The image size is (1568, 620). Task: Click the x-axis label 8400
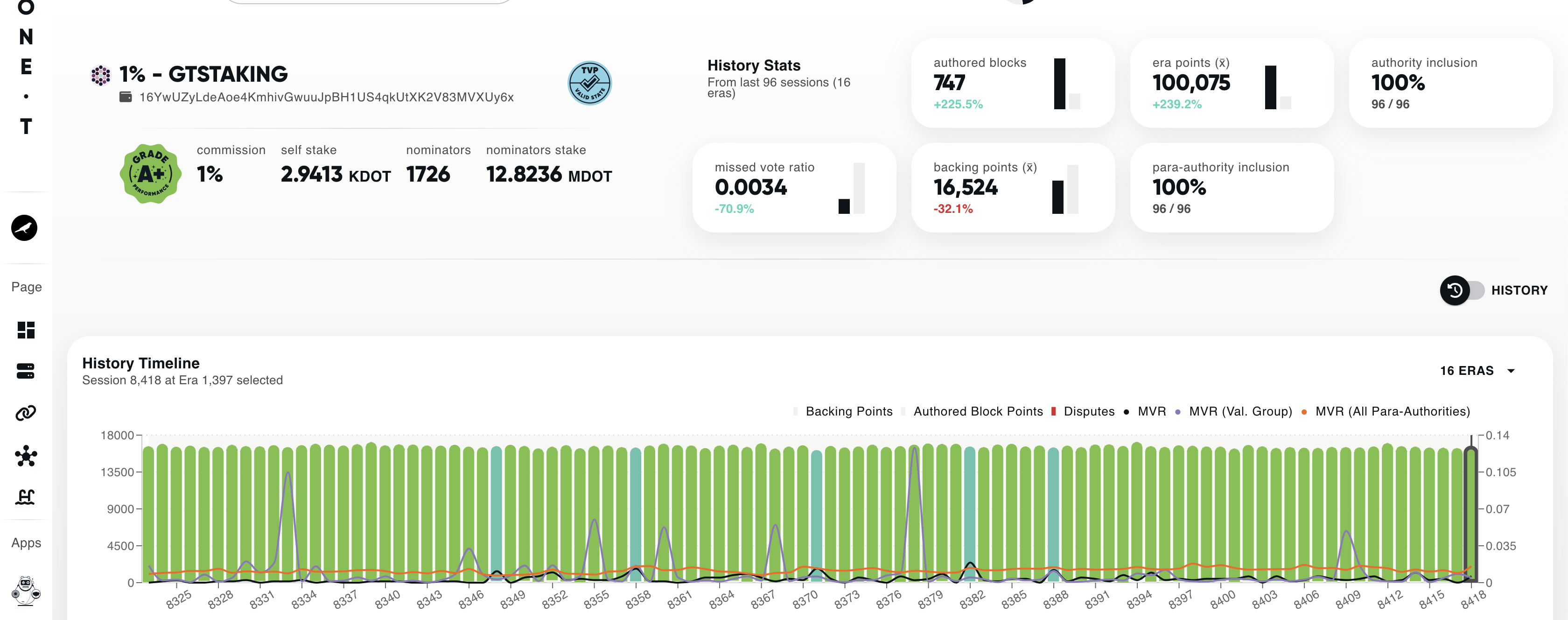tap(1222, 599)
